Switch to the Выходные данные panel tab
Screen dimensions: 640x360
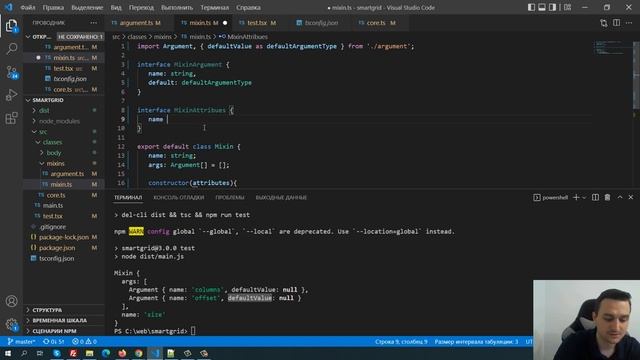click(x=281, y=198)
